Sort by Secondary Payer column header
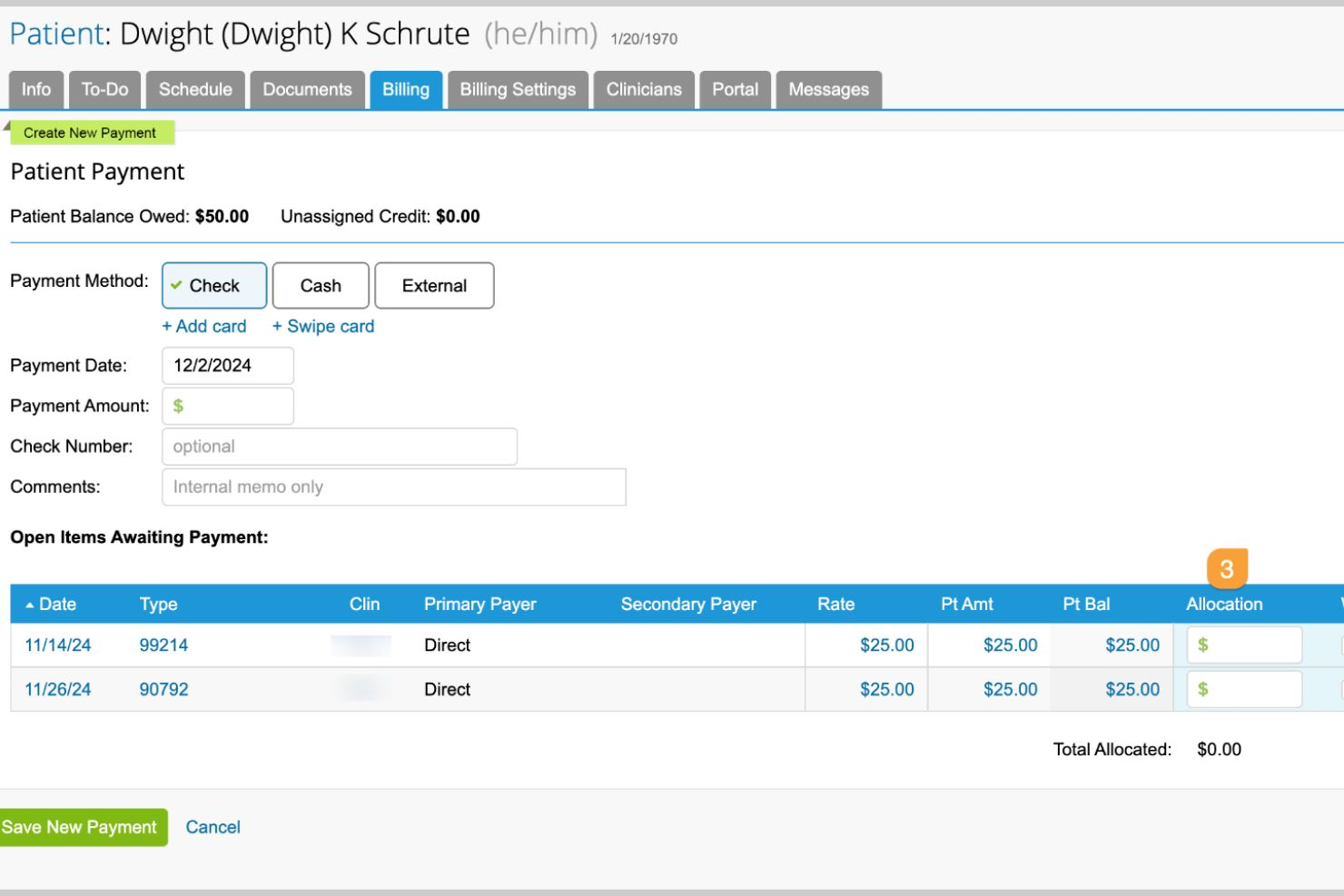Viewport: 1344px width, 896px height. point(688,605)
